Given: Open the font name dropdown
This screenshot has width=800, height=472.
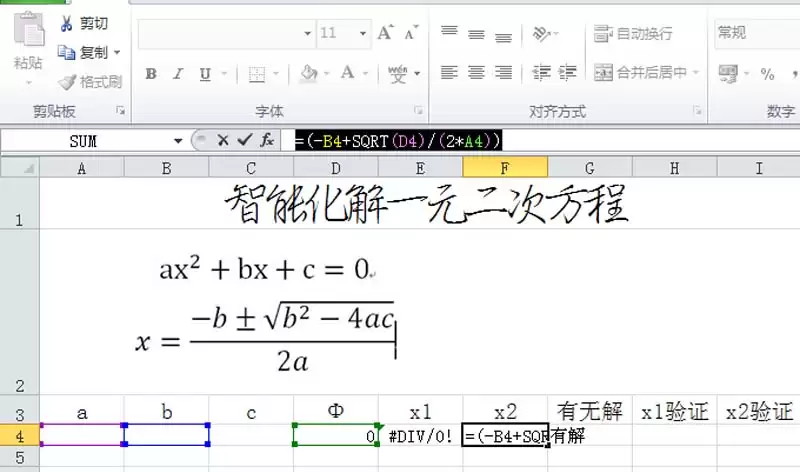Looking at the screenshot, I should (307, 33).
